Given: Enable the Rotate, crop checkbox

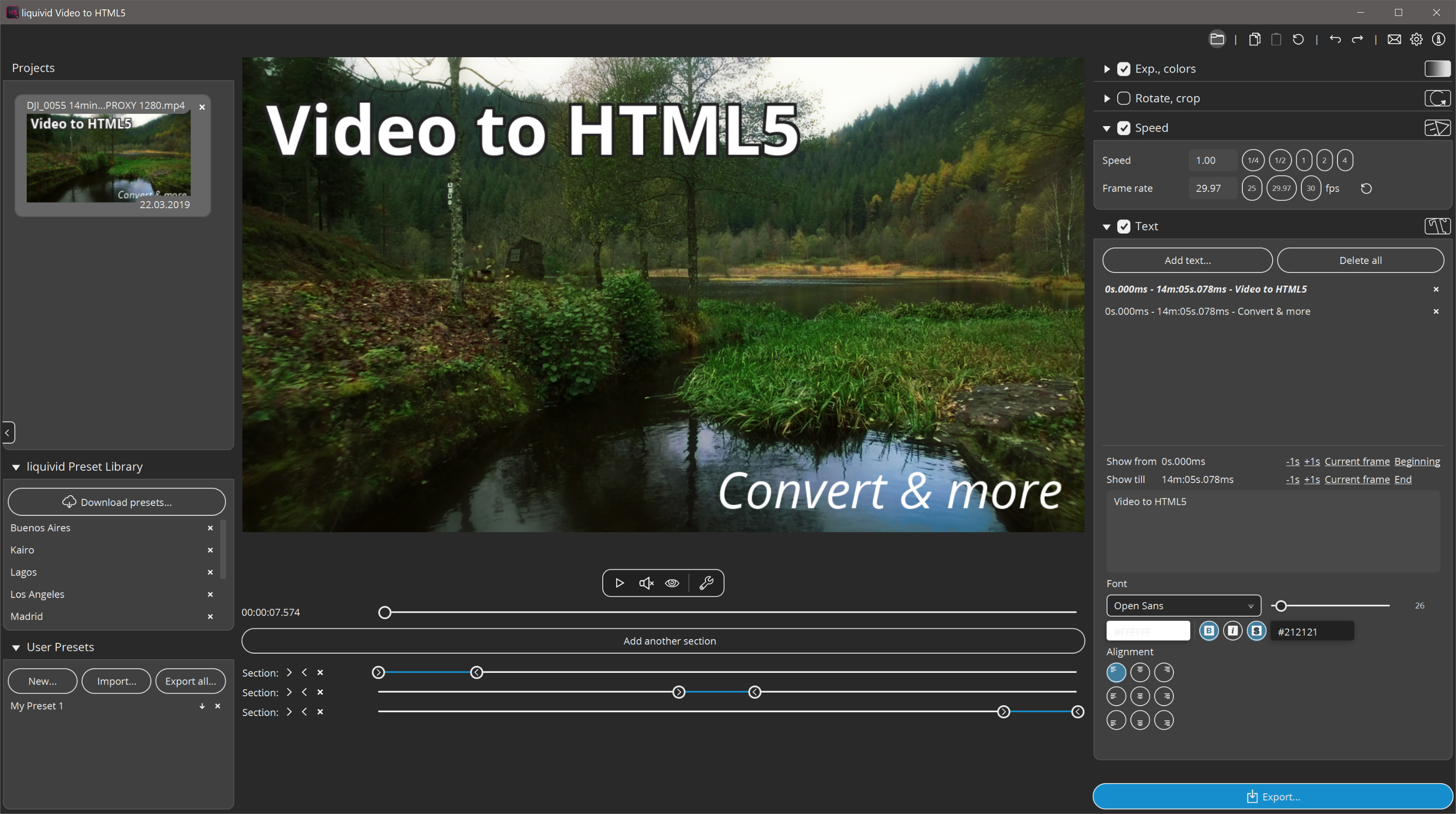Looking at the screenshot, I should coord(1124,98).
